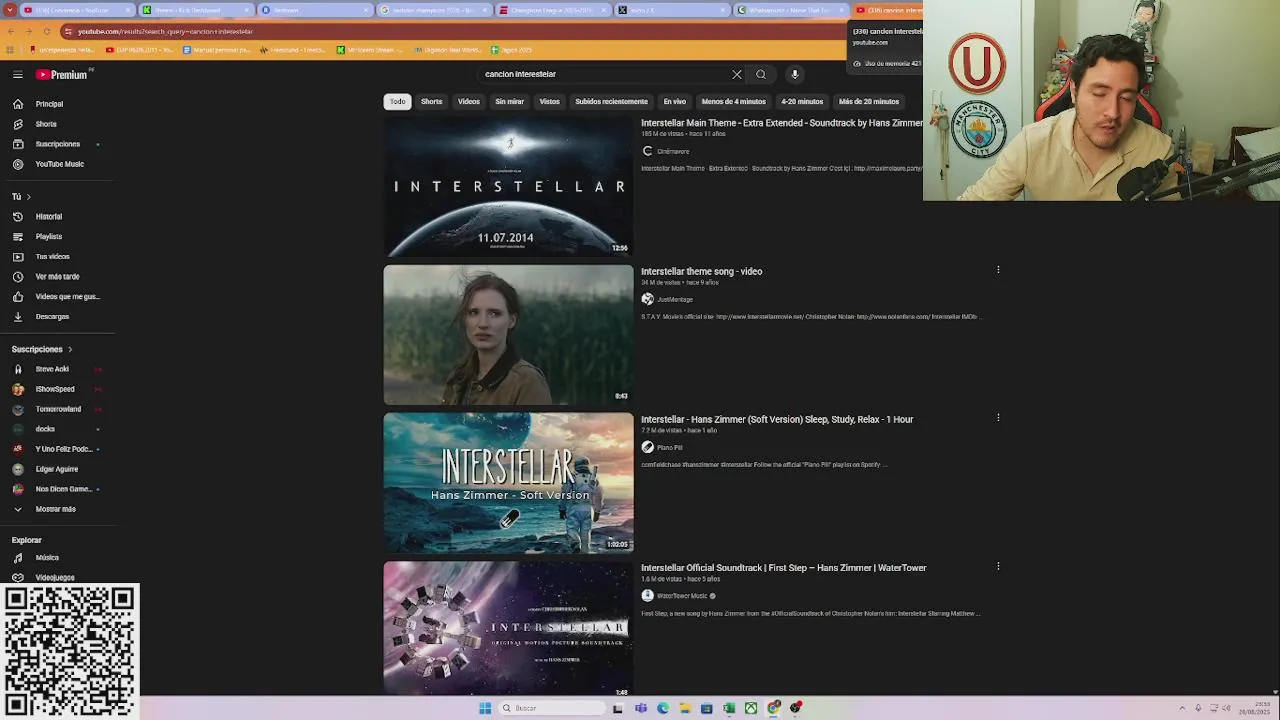1280x720 pixels.
Task: Switch to the X browser tab
Action: click(670, 10)
